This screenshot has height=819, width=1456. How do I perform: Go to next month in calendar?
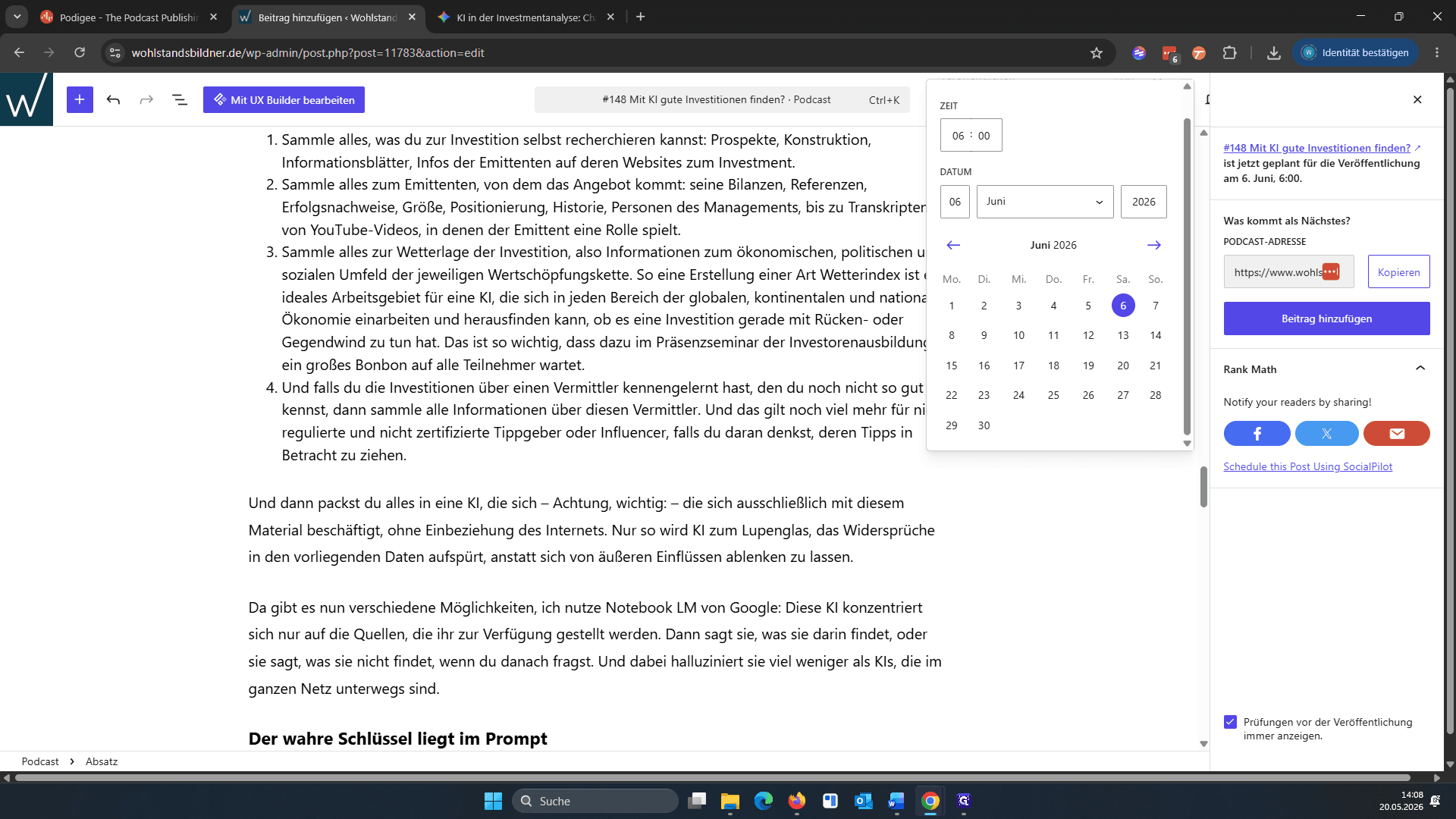(1154, 245)
